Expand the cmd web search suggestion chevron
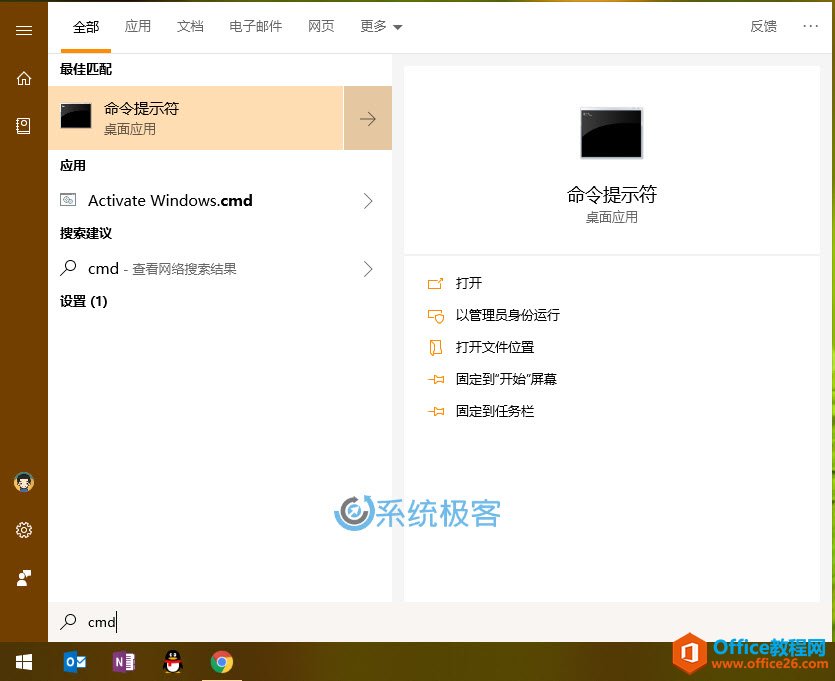The image size is (835, 681). [x=368, y=269]
